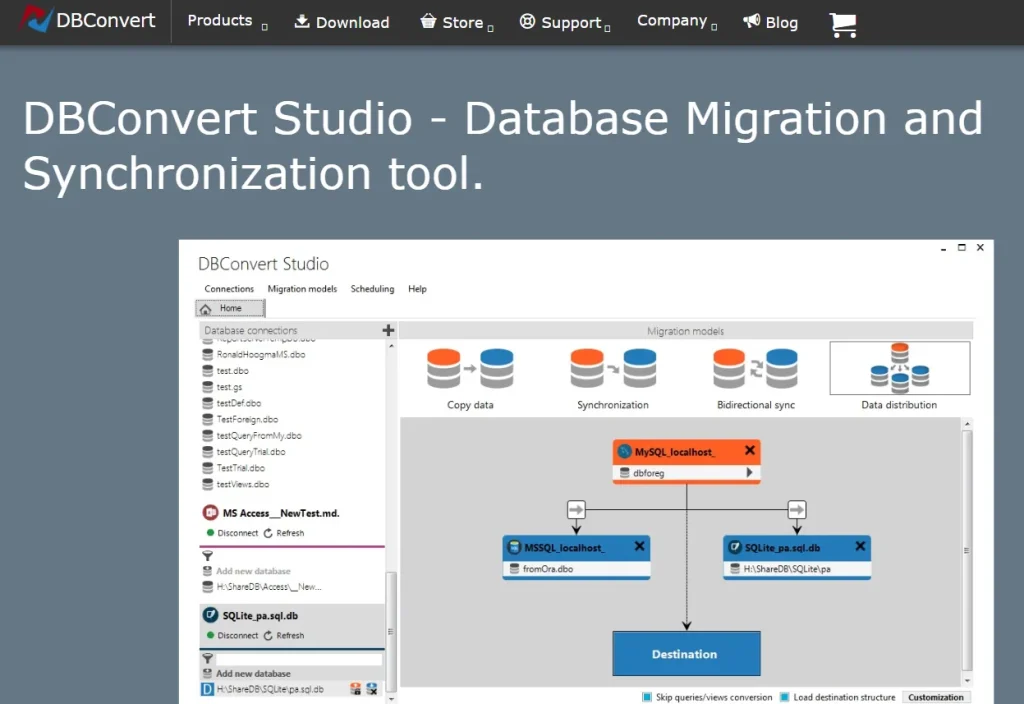This screenshot has height=704, width=1024.
Task: Go to the Download page
Action: [x=342, y=22]
